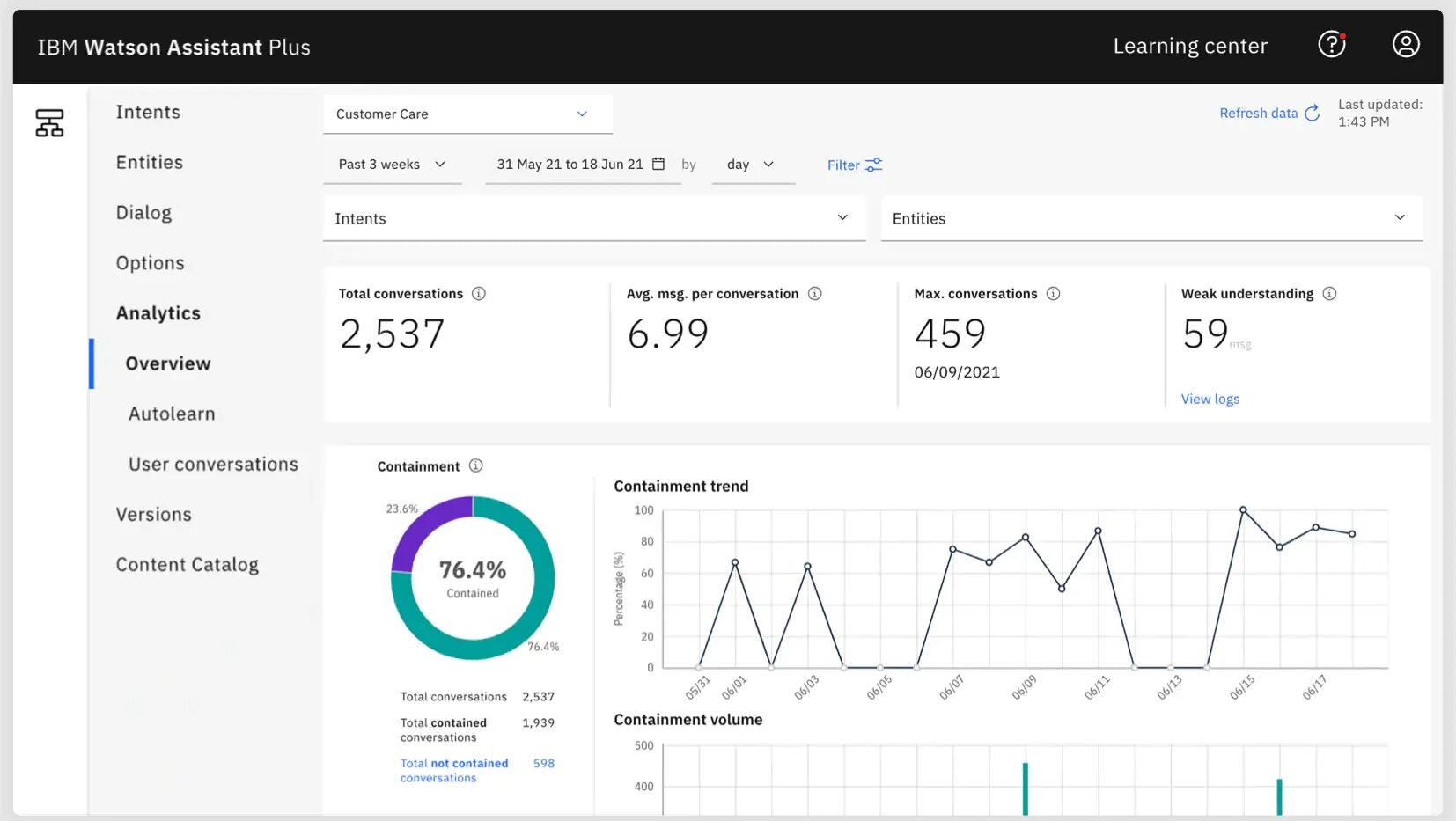
Task: Open the Past 3 weeks period dropdown
Action: [x=393, y=165]
